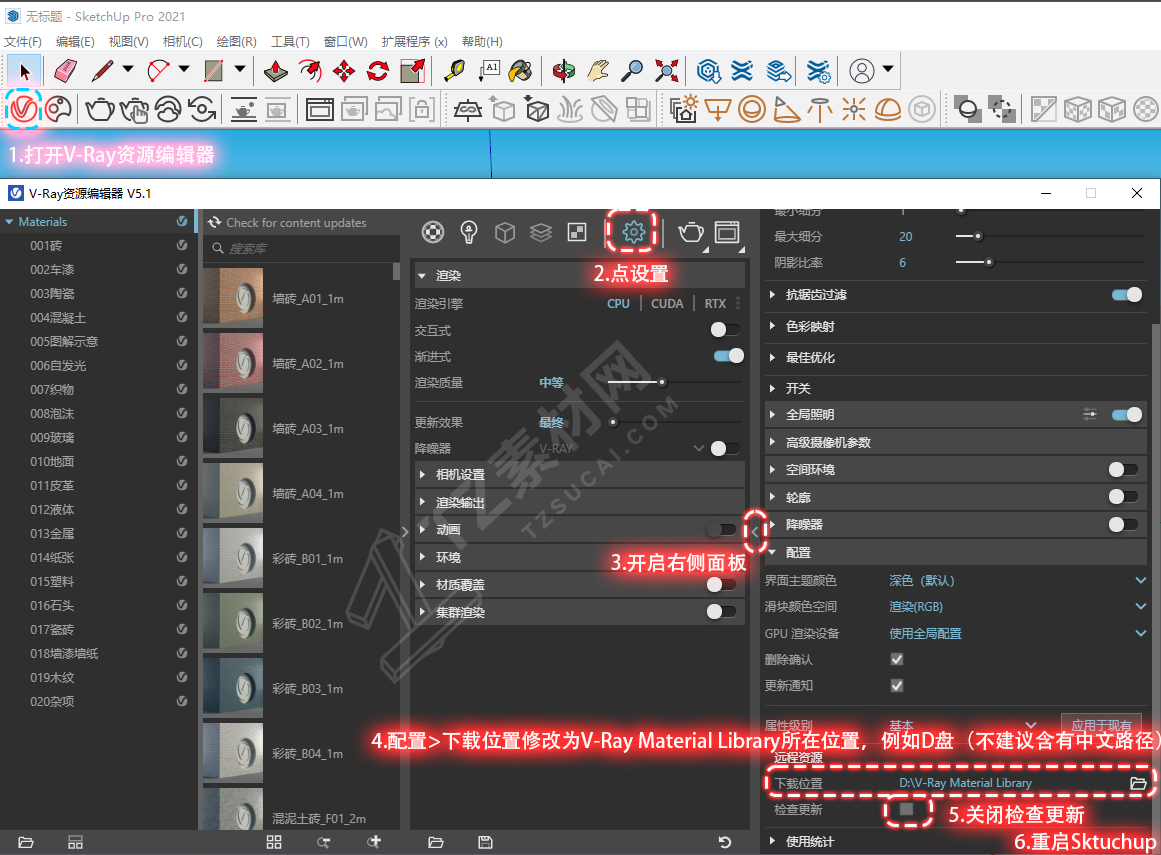
Task: Expand the 最佳优化 section
Action: click(772, 358)
